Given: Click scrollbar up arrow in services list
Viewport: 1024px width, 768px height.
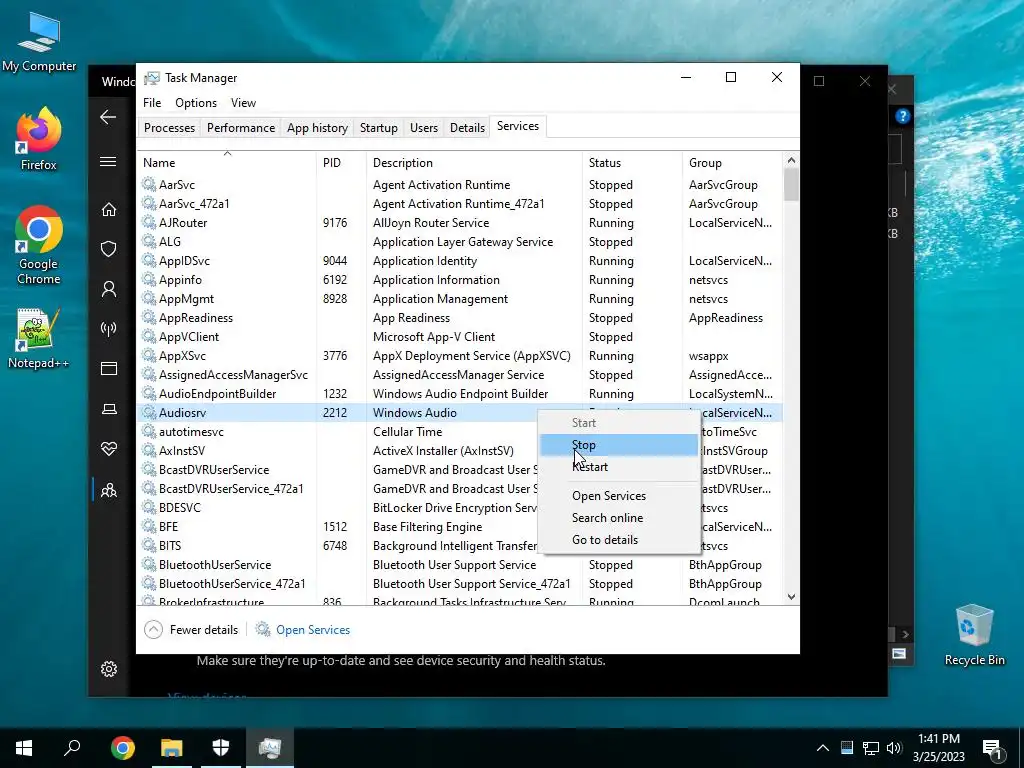Looking at the screenshot, I should (x=792, y=160).
